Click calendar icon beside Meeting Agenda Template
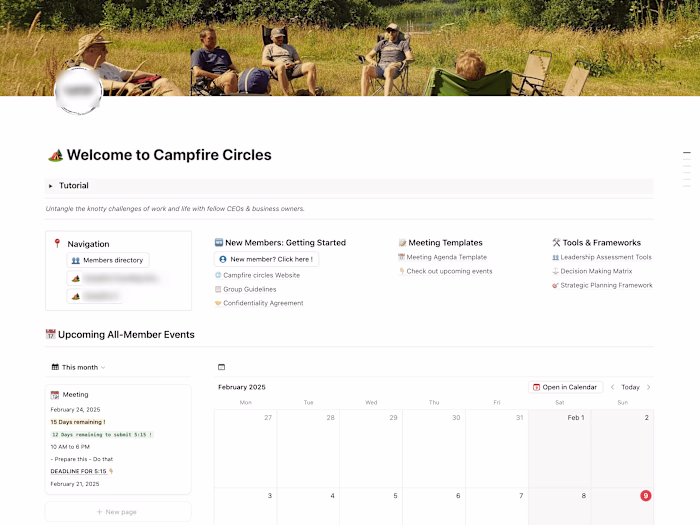This screenshot has width=700, height=525. point(401,257)
